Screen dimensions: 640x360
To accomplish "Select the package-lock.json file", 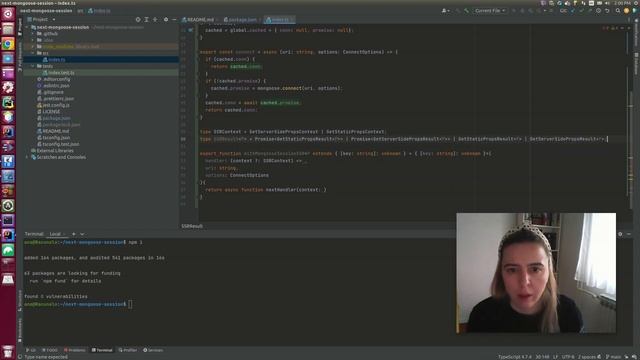I will tap(58, 124).
